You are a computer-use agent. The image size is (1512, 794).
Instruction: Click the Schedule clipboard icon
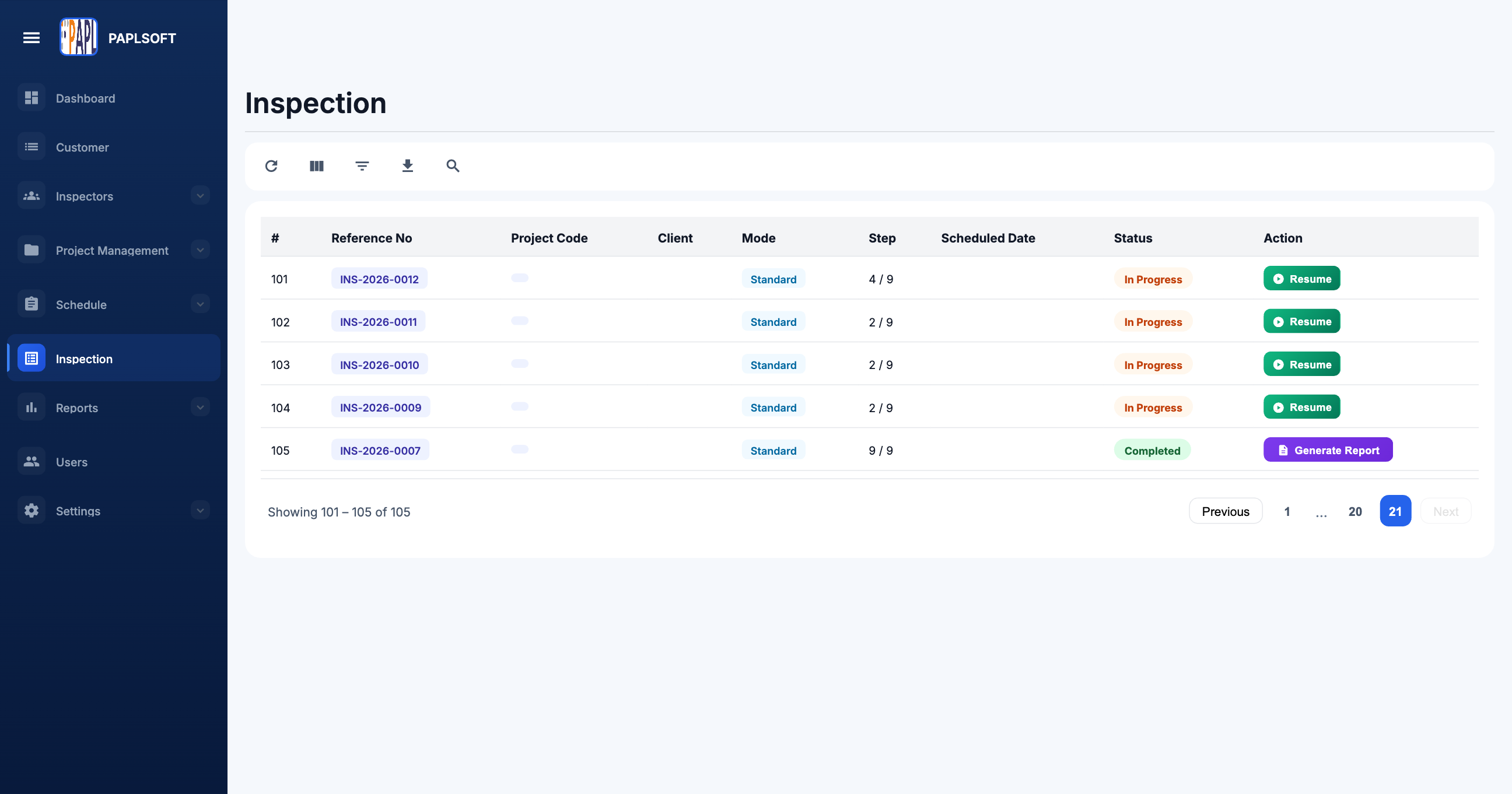tap(32, 304)
